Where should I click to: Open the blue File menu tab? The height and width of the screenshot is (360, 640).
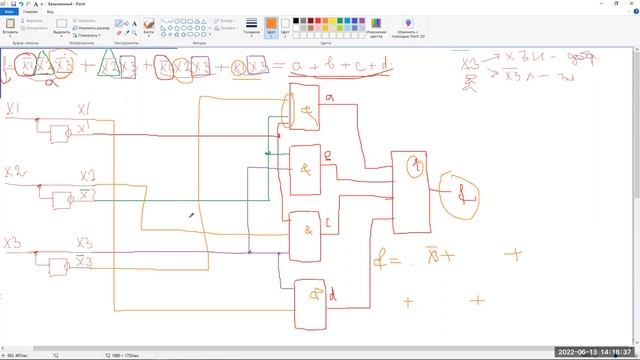click(9, 11)
